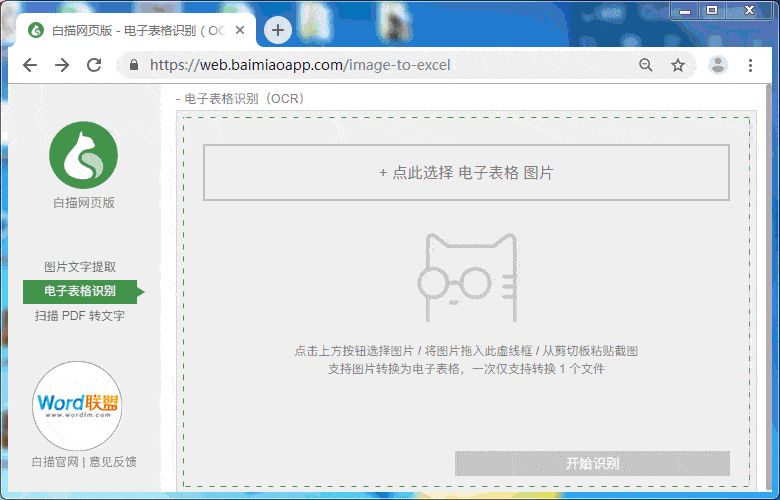
Task: Bookmark this page with the star icon
Action: click(x=678, y=65)
